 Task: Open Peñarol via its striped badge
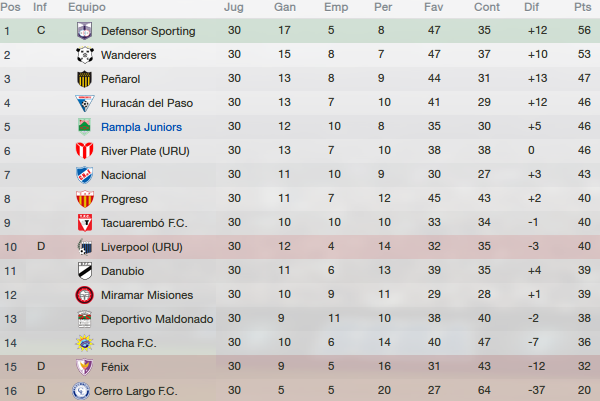tap(85, 79)
